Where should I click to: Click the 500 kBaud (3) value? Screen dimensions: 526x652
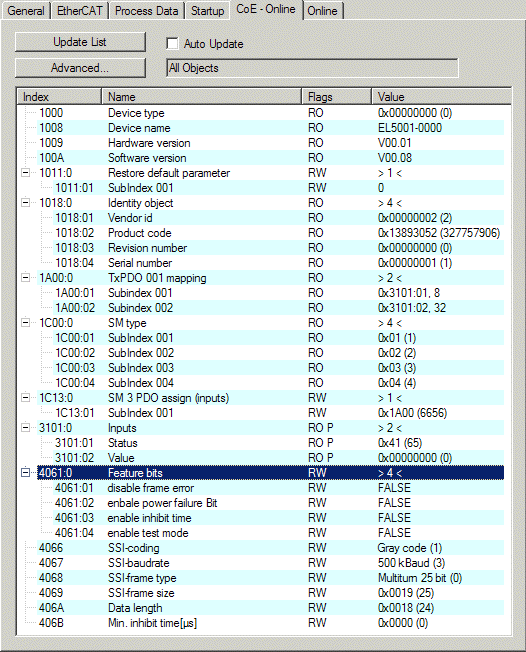pyautogui.click(x=411, y=563)
